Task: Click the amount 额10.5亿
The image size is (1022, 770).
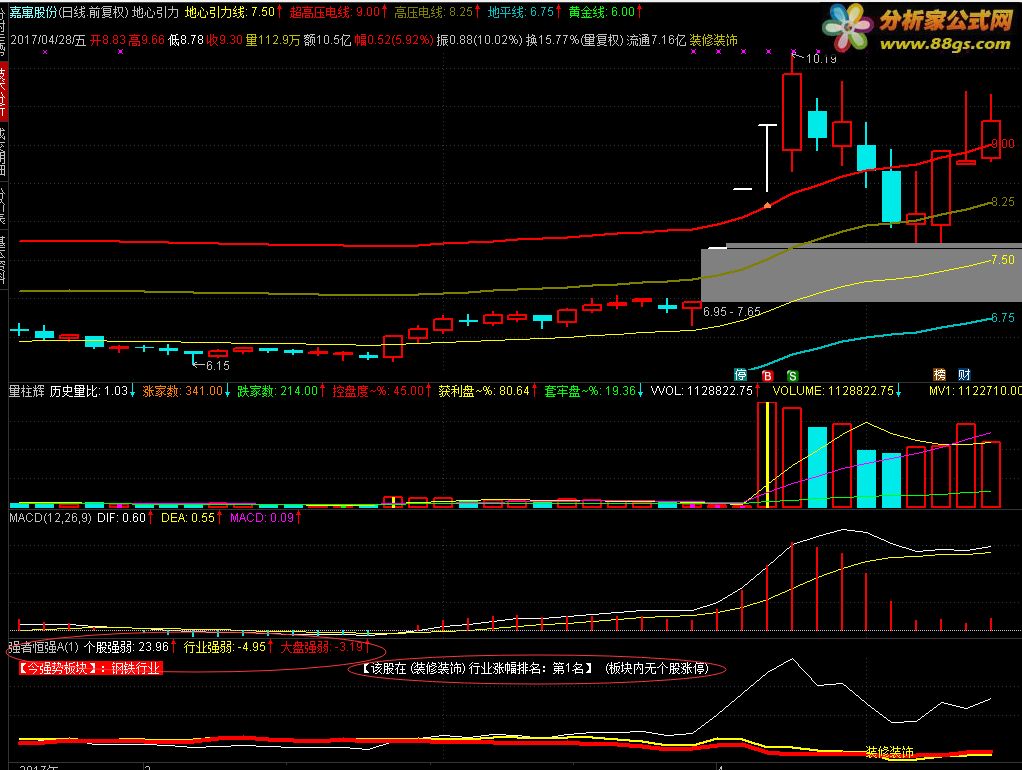Action: point(327,40)
